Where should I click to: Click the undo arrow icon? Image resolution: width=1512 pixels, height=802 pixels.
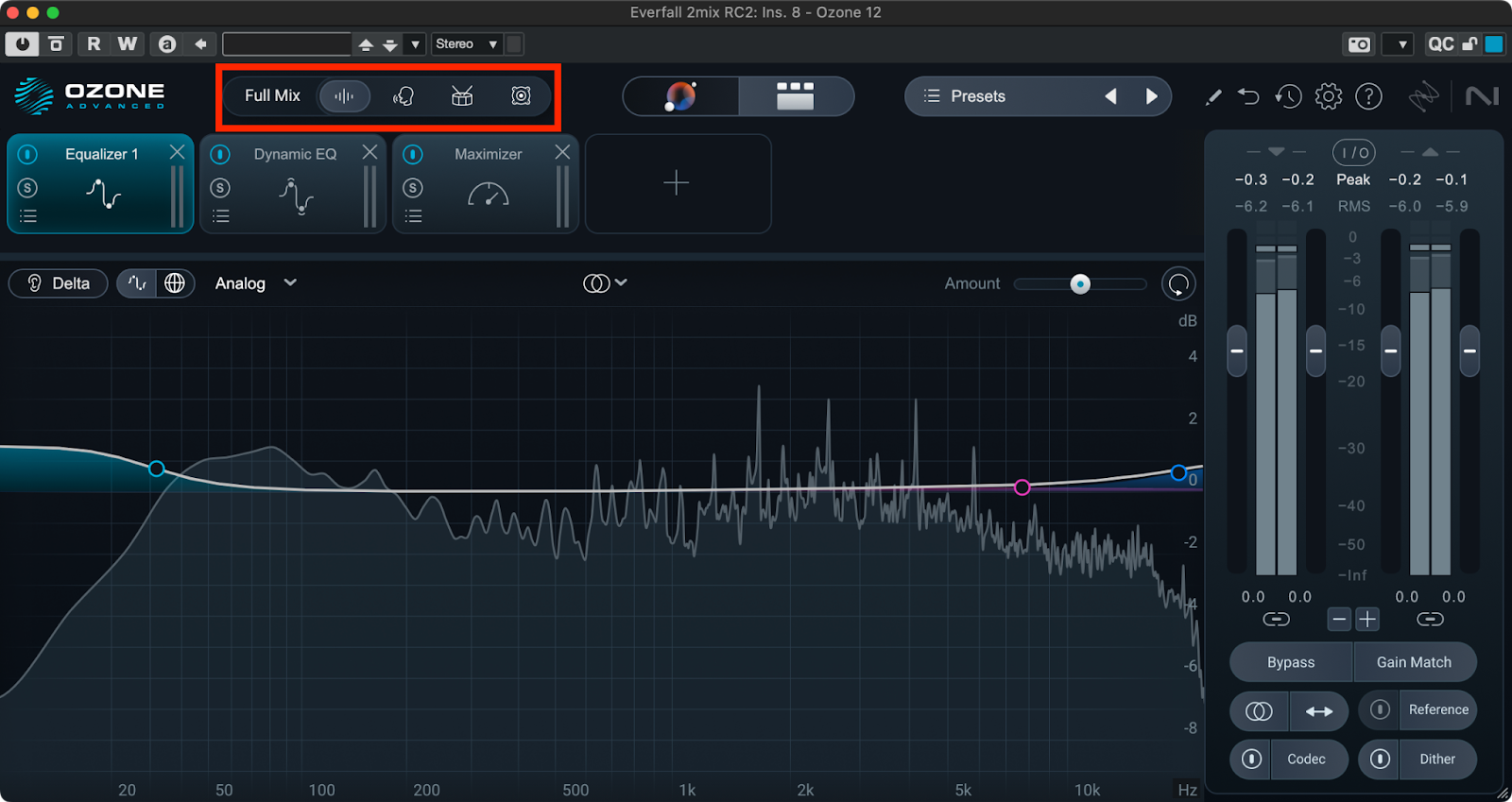tap(1248, 96)
